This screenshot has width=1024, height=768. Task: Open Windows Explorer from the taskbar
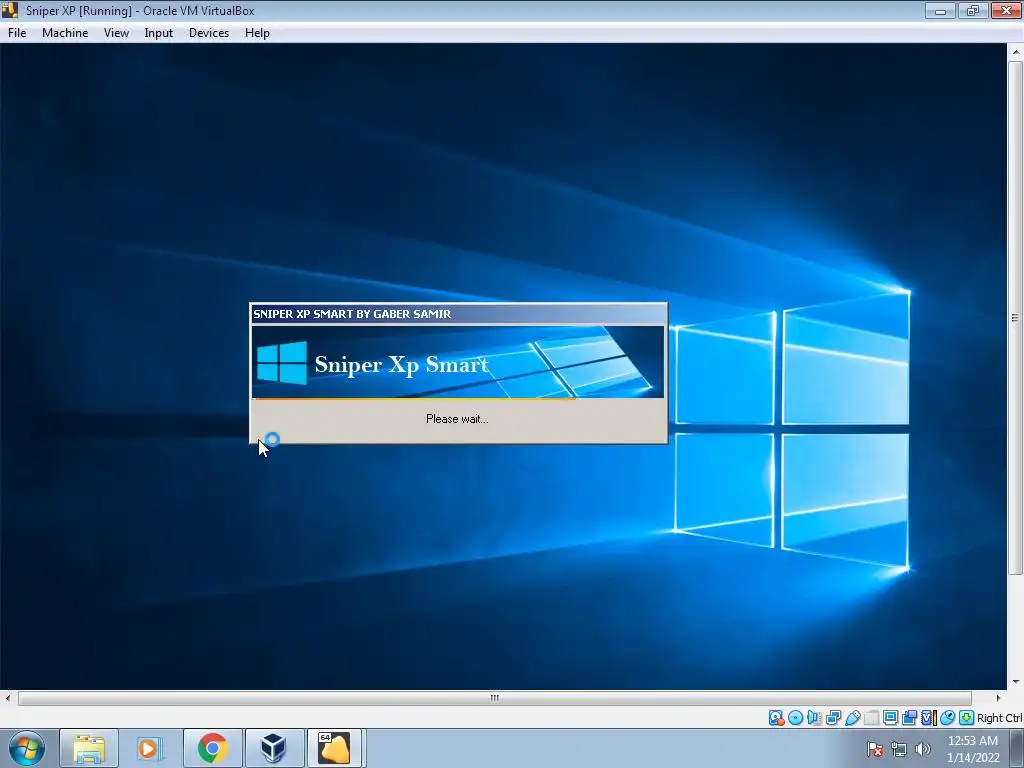click(x=89, y=748)
